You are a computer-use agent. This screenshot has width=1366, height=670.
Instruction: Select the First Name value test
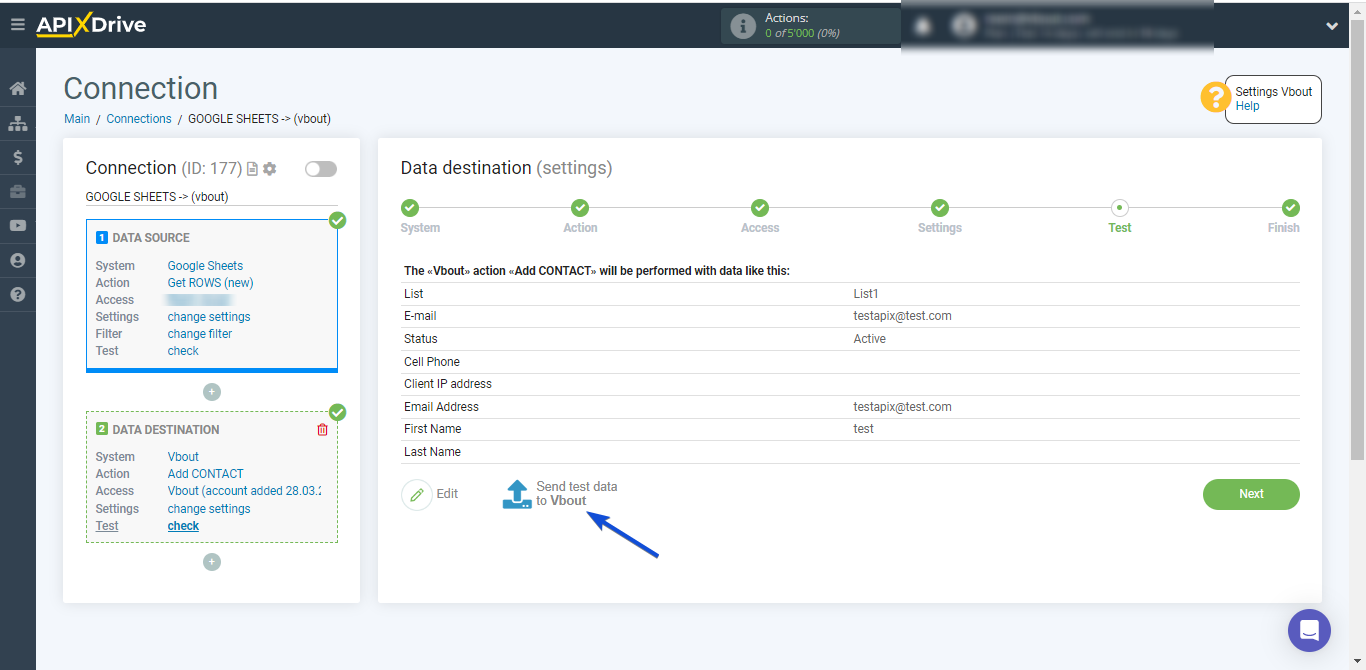tap(863, 429)
